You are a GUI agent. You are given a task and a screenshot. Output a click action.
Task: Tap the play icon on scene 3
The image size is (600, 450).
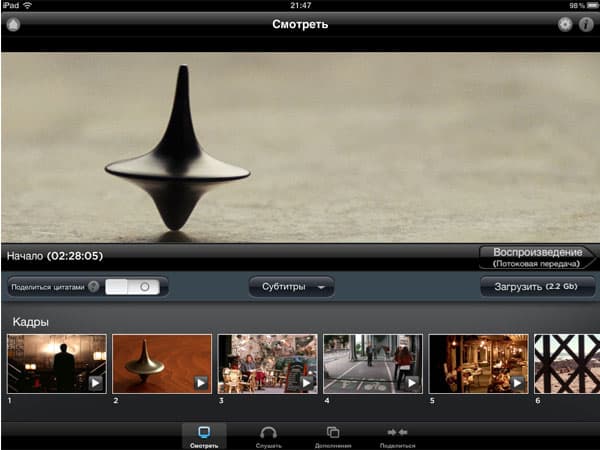click(307, 383)
